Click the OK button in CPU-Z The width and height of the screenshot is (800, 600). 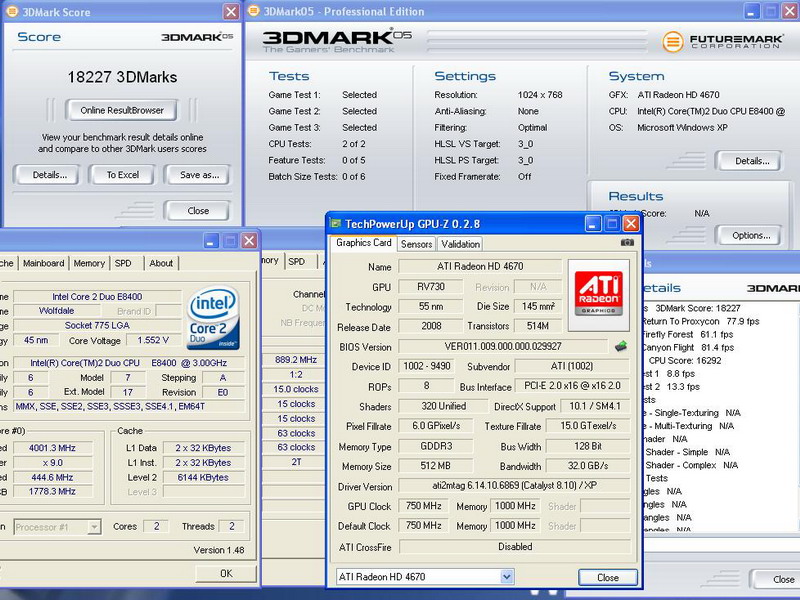click(x=226, y=573)
